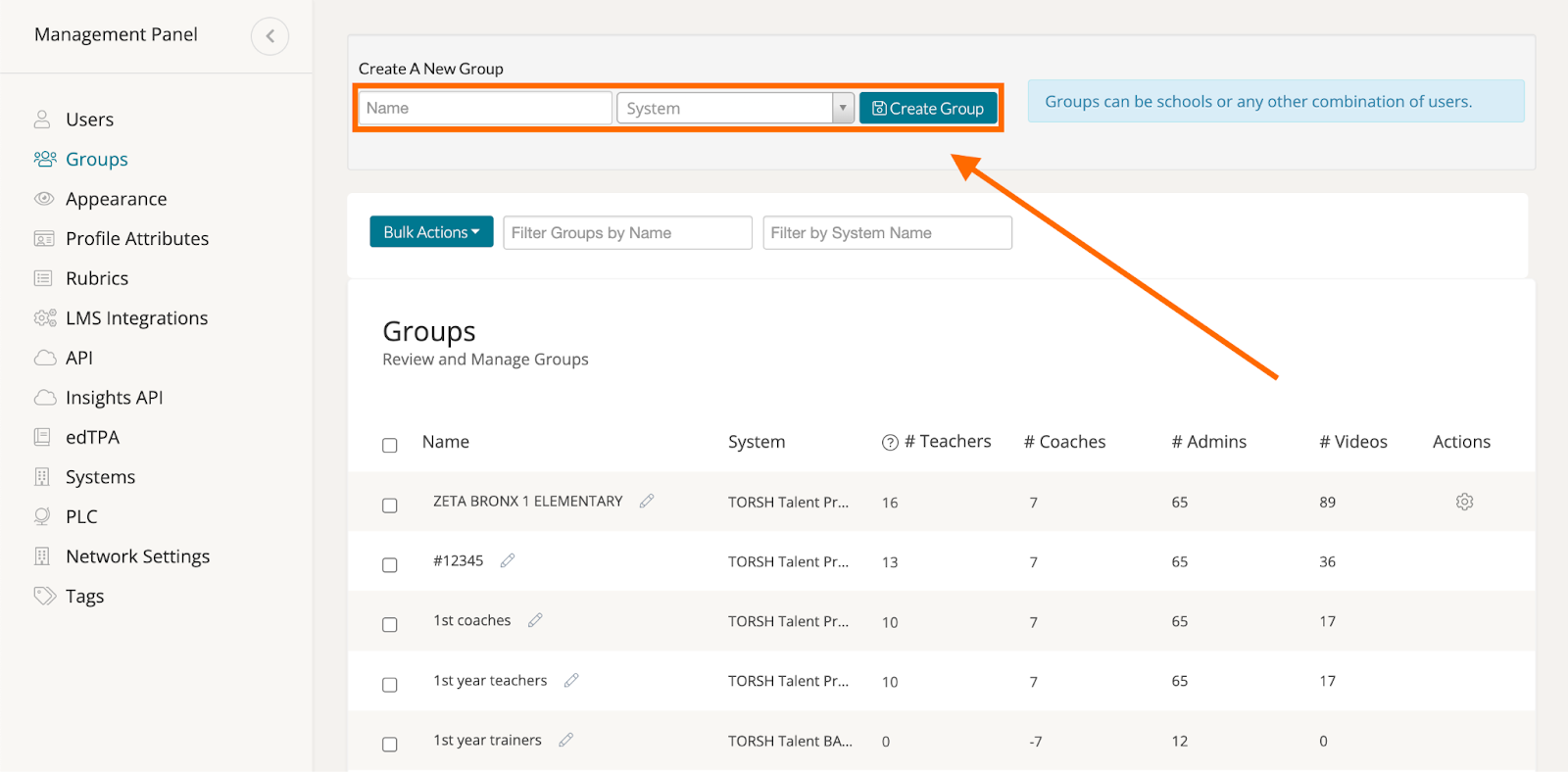Open Users in the sidebar

pos(89,120)
